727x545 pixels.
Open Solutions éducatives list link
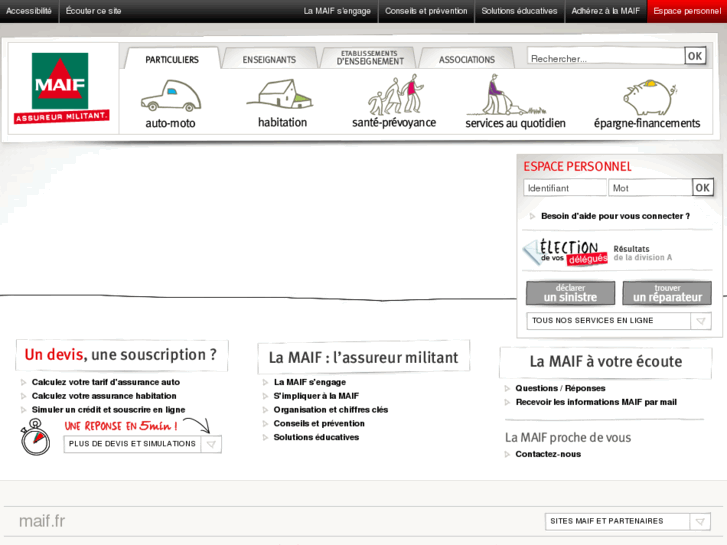[x=316, y=437]
